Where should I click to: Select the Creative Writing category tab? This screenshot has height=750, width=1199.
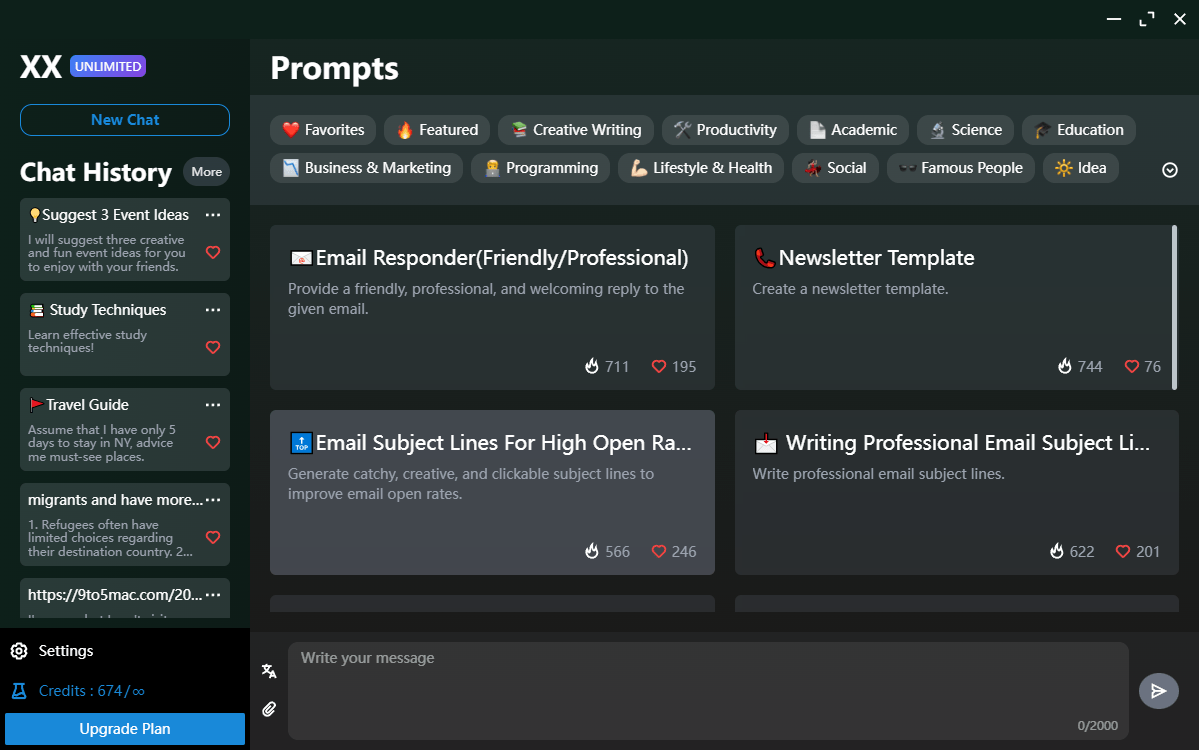[576, 130]
